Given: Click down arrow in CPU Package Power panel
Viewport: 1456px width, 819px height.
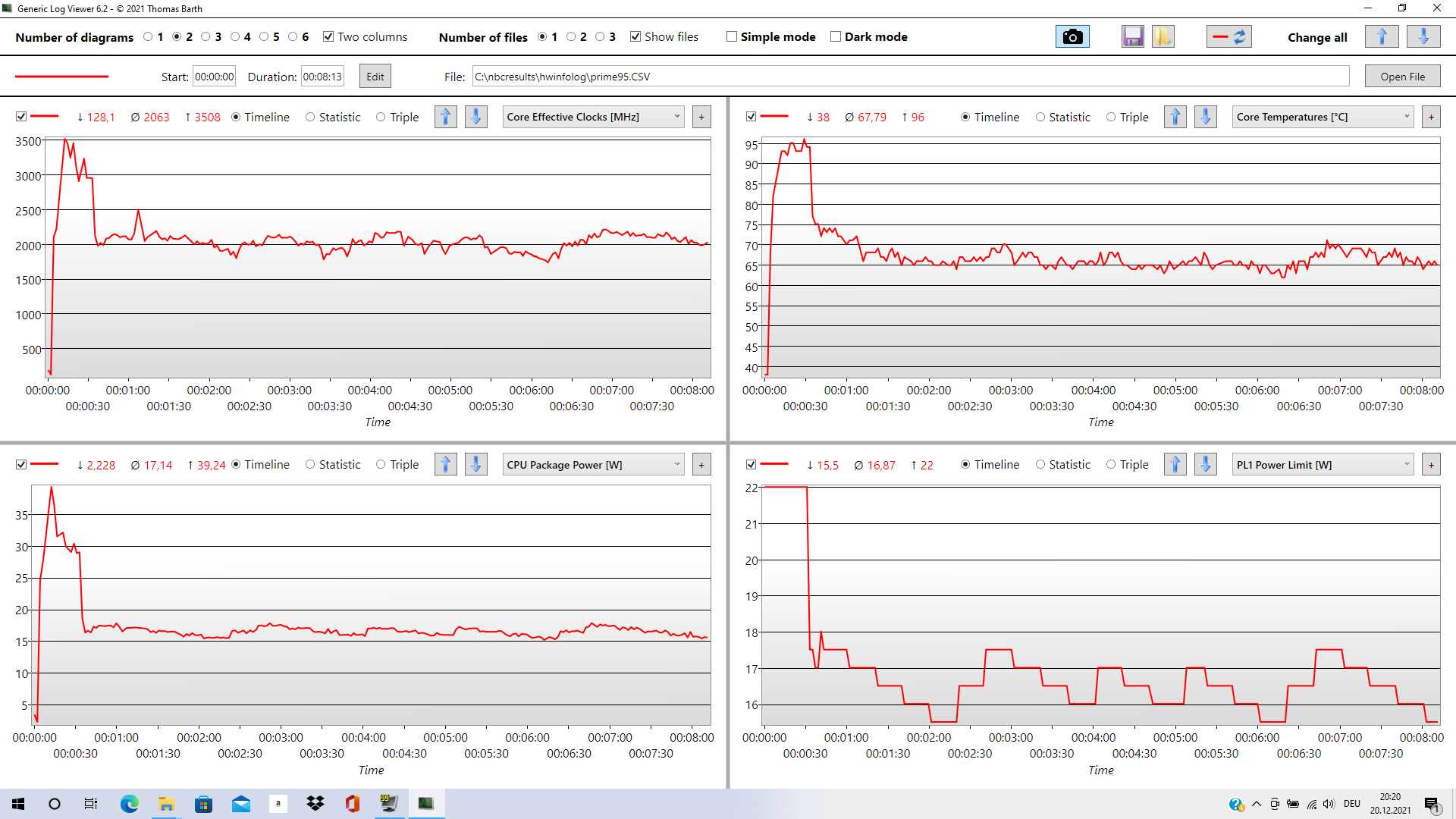Looking at the screenshot, I should [x=475, y=464].
